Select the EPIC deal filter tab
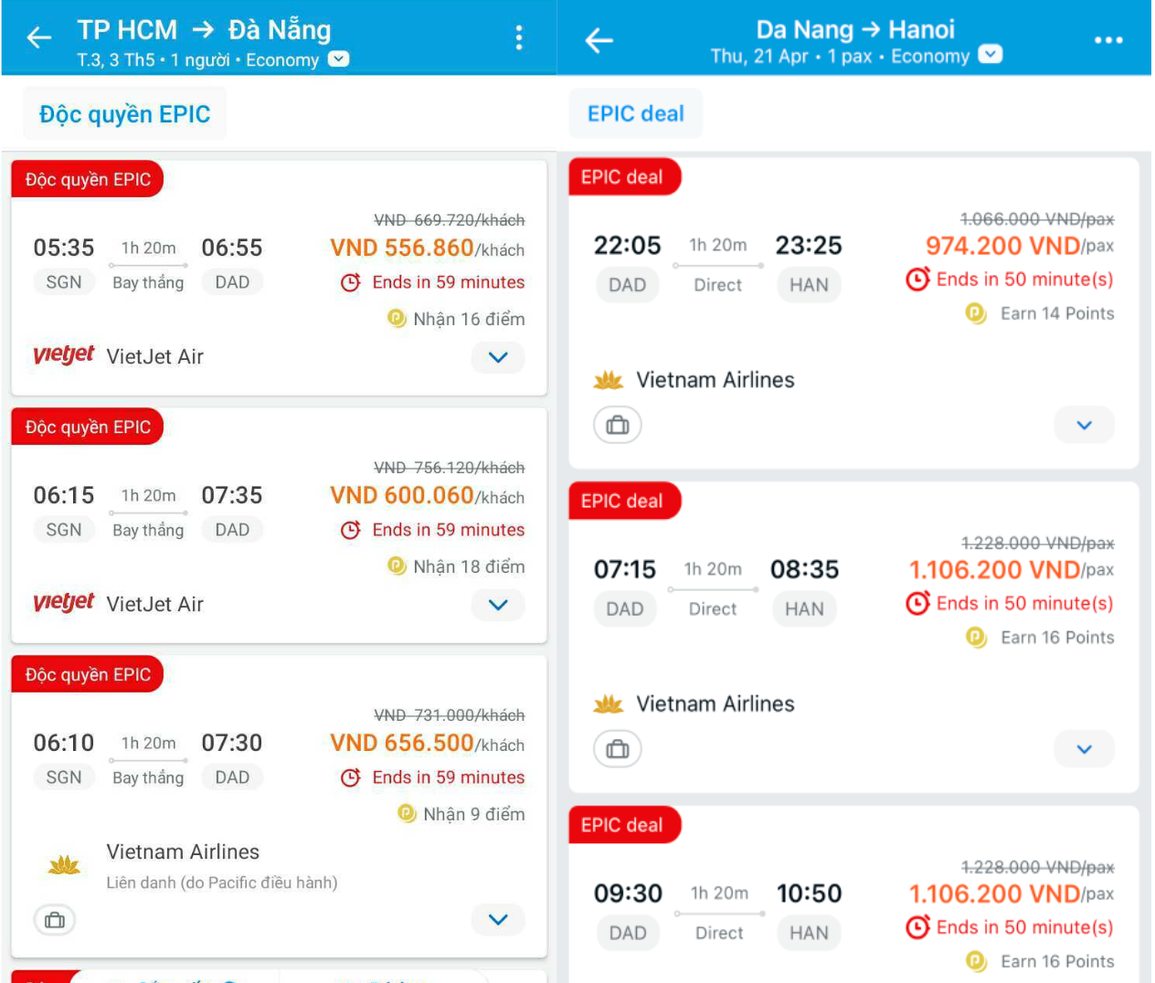This screenshot has width=1155, height=983. click(x=636, y=114)
